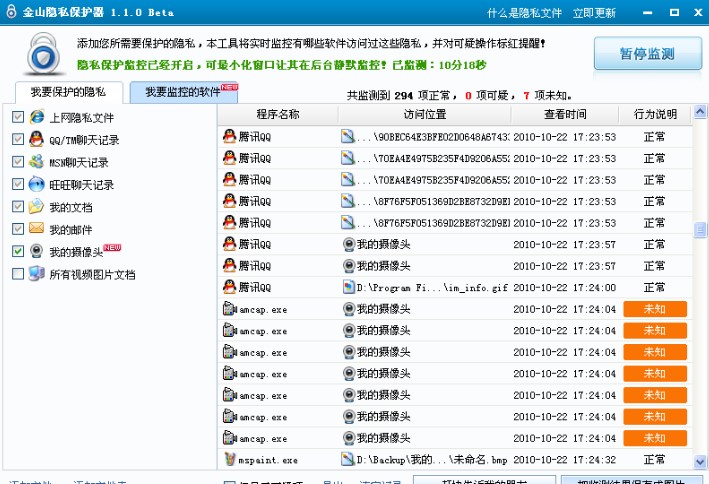The image size is (709, 484).
Task: Uncheck the 旺旺聊天记录 checkbox
Action: tap(18, 184)
